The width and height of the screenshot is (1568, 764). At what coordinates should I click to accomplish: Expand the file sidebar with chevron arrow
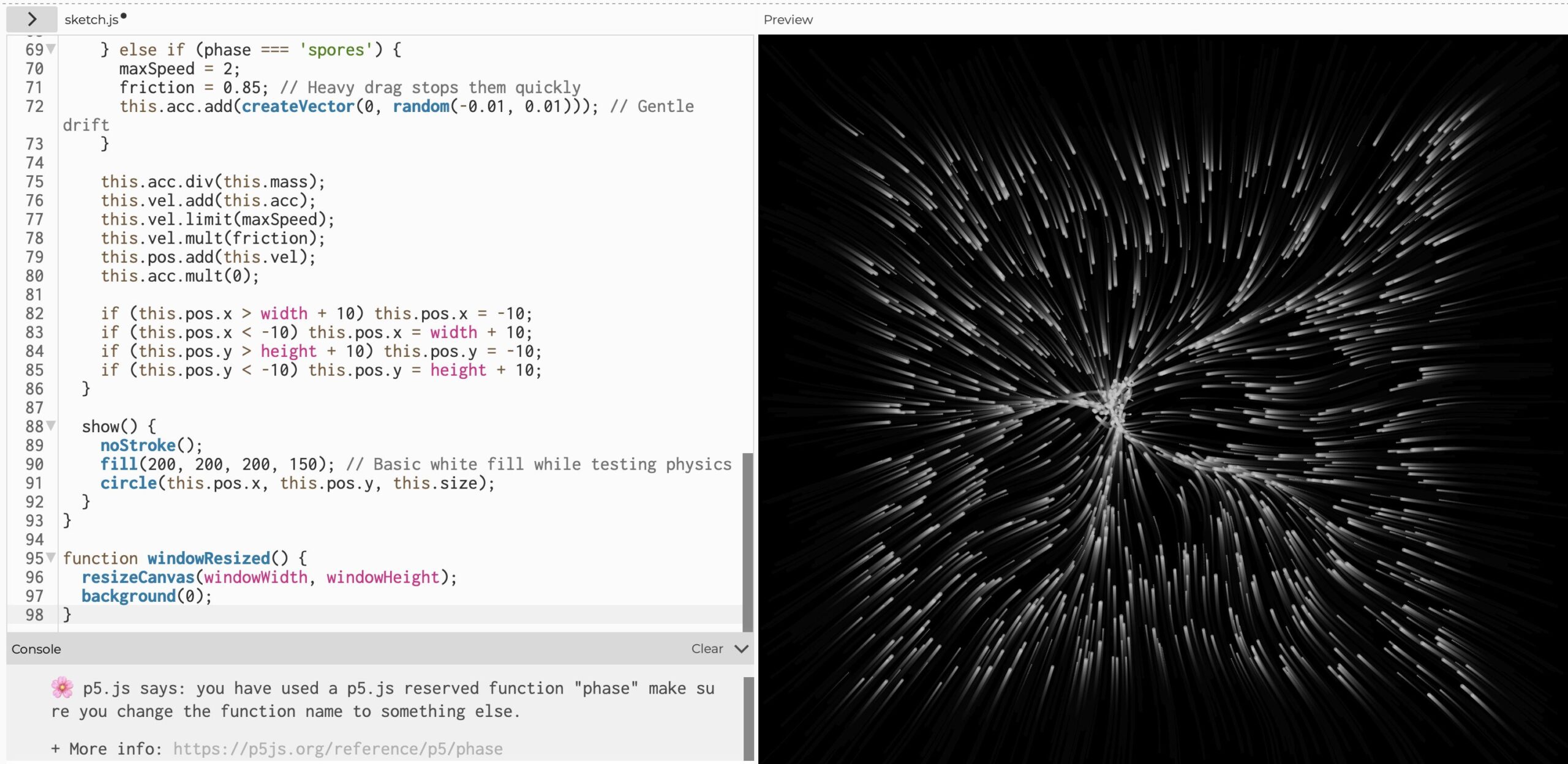(32, 20)
